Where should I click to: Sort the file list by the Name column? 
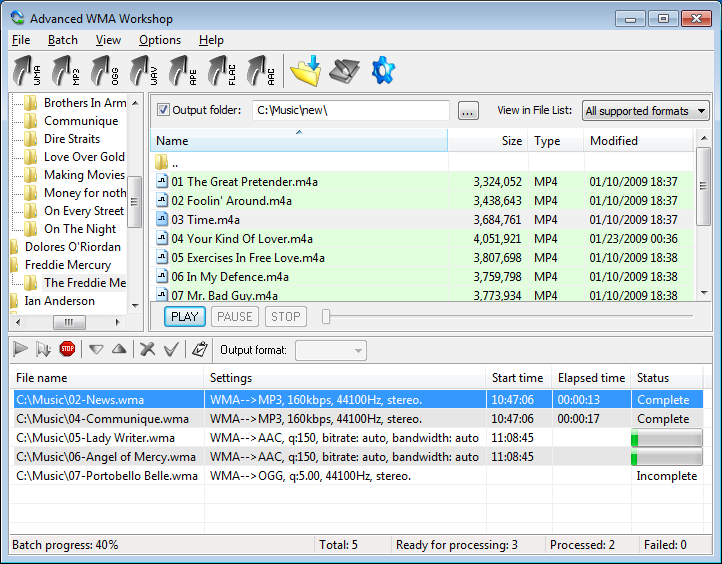pyautogui.click(x=298, y=140)
